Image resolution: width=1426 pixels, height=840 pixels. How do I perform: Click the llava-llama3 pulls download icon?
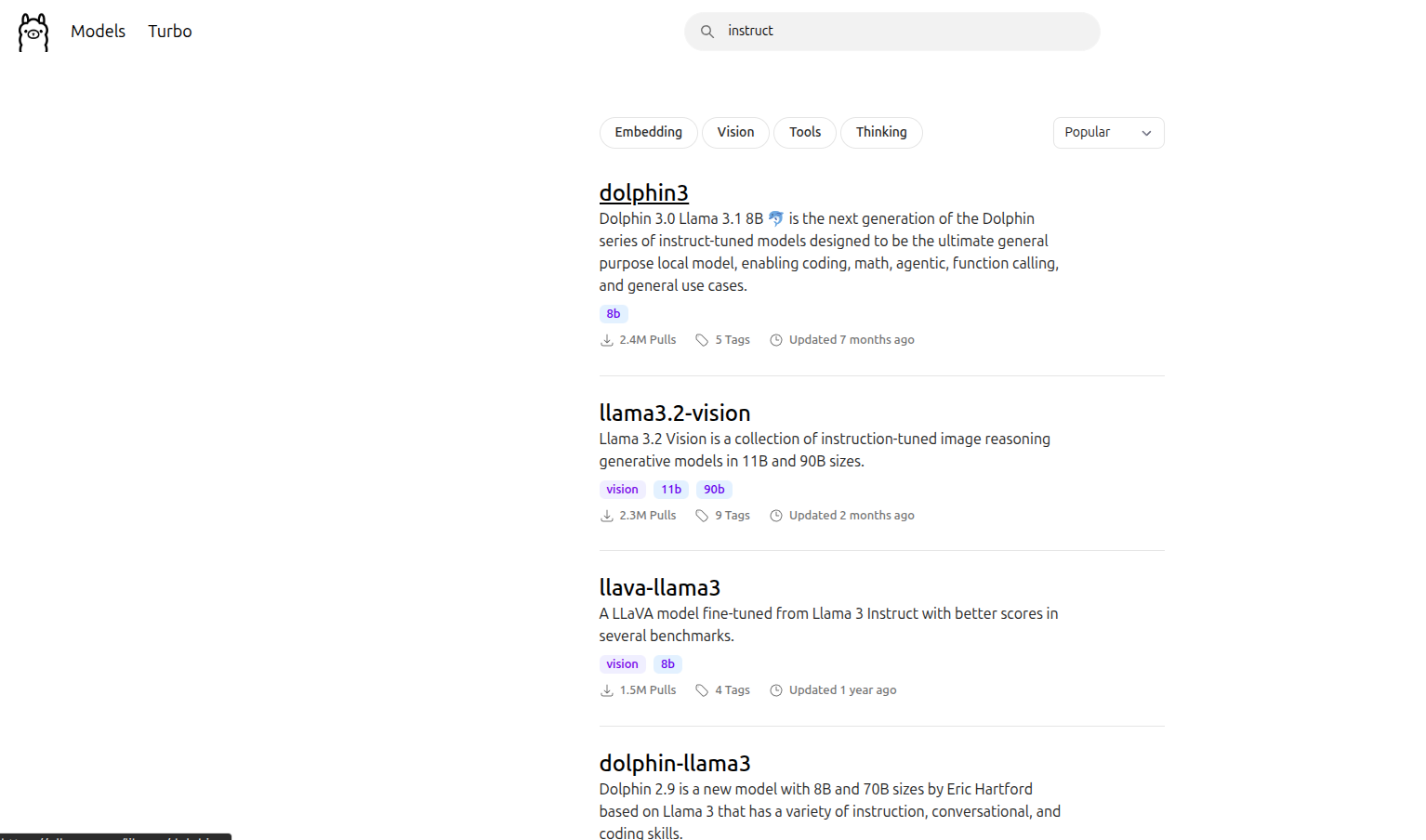click(607, 690)
